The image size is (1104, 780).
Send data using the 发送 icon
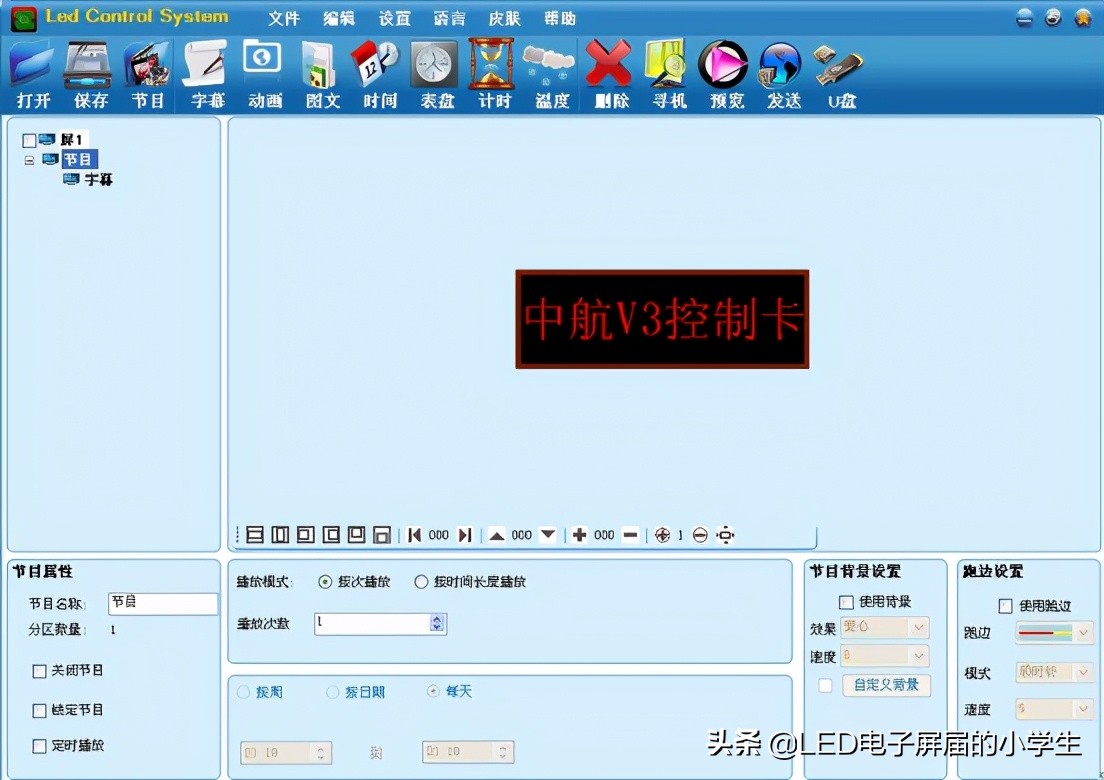coord(781,70)
